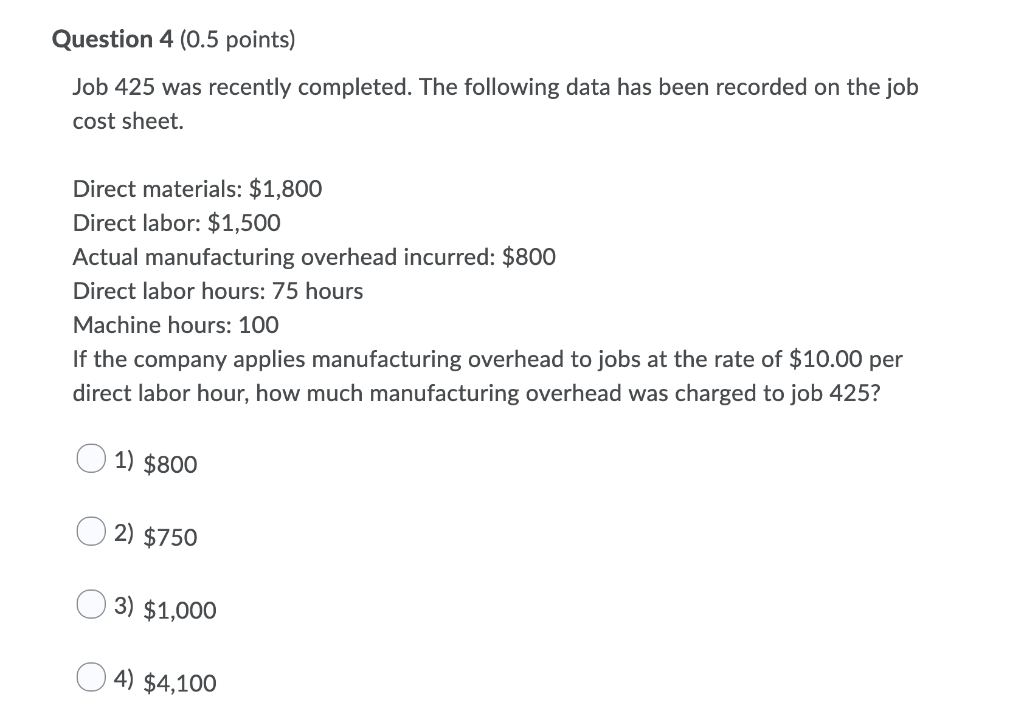Click the $800 answer label text
1024x711 pixels.
pos(170,464)
